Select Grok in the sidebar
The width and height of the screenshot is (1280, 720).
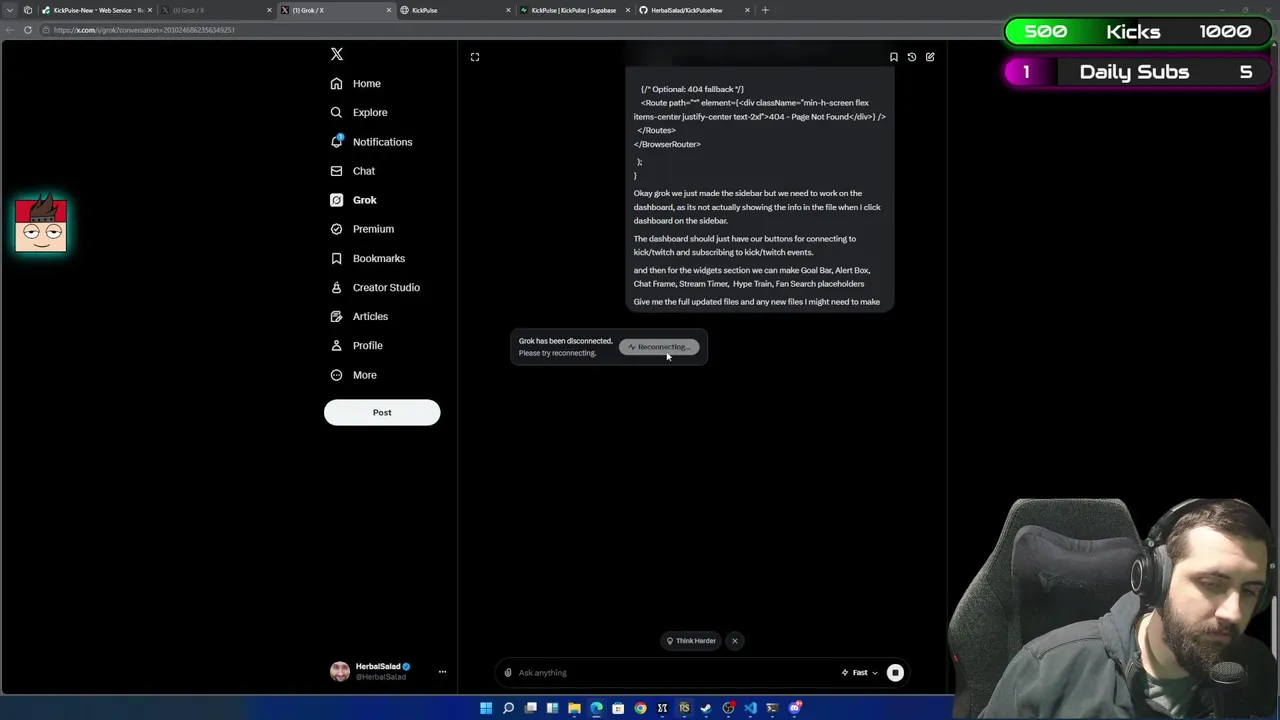click(x=354, y=200)
